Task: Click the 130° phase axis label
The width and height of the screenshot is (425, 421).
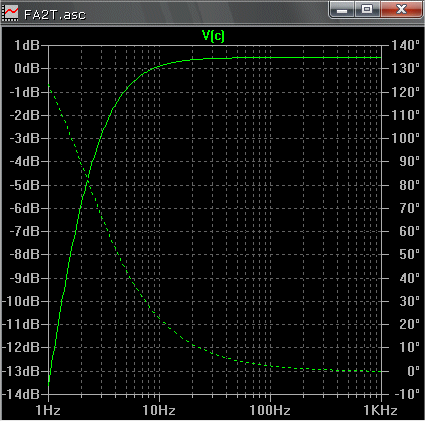Action: tap(406, 68)
